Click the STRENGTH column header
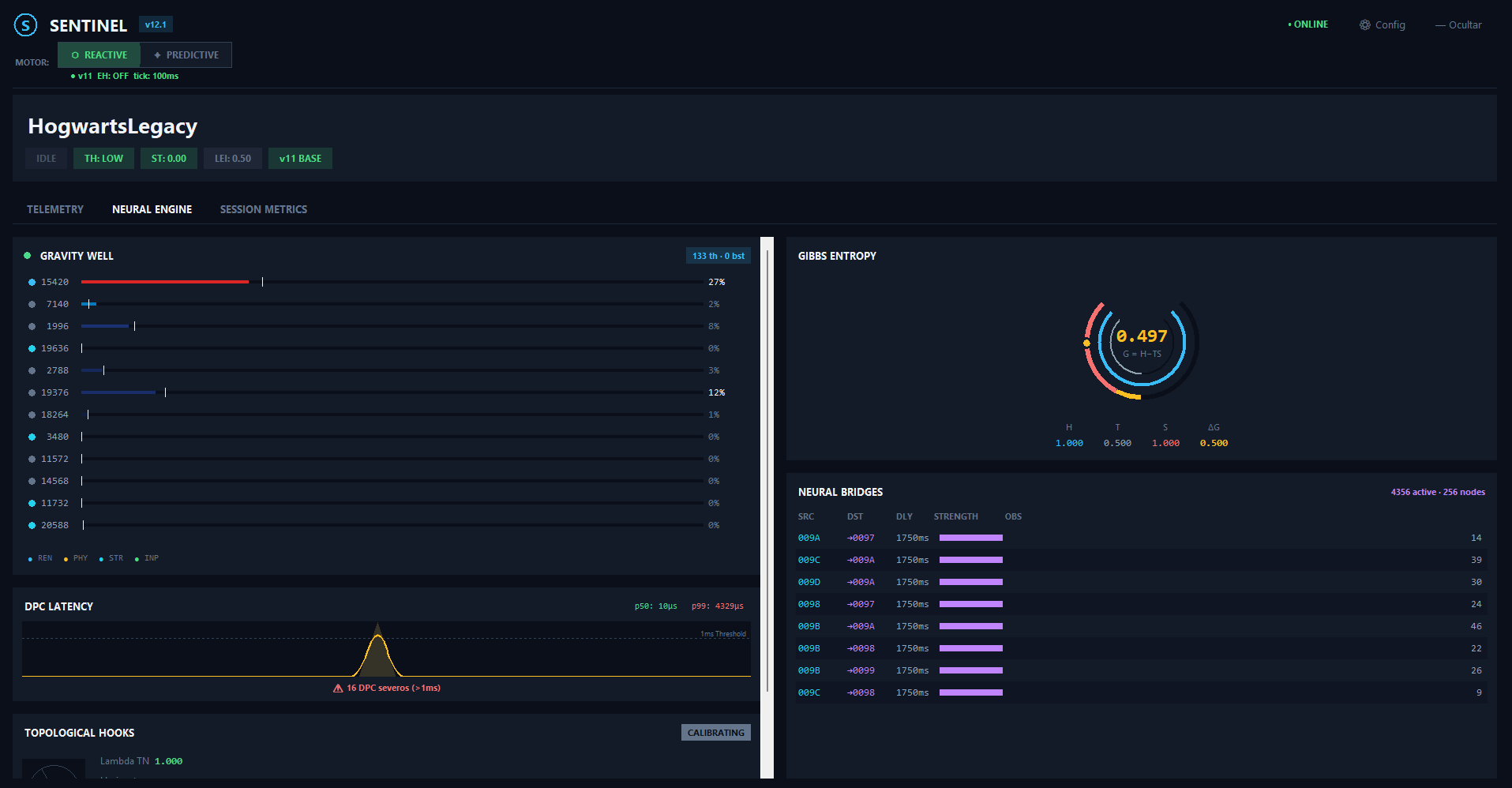 coord(955,516)
